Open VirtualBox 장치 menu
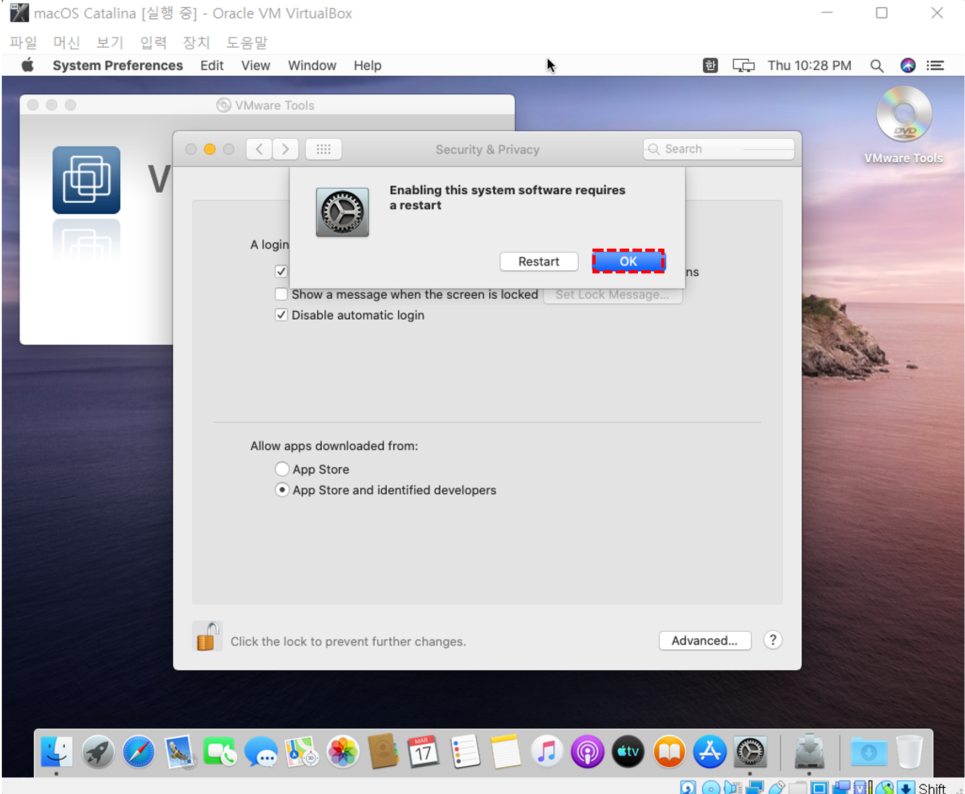The width and height of the screenshot is (965, 794). (x=196, y=42)
